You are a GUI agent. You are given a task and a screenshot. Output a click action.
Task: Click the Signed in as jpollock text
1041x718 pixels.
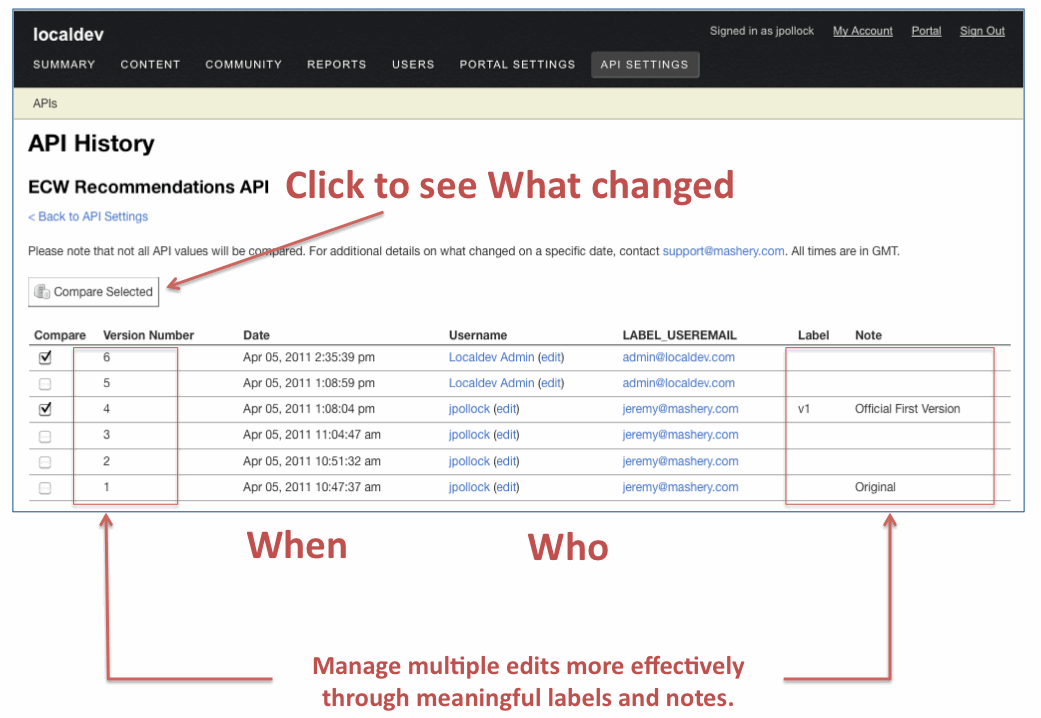[761, 31]
